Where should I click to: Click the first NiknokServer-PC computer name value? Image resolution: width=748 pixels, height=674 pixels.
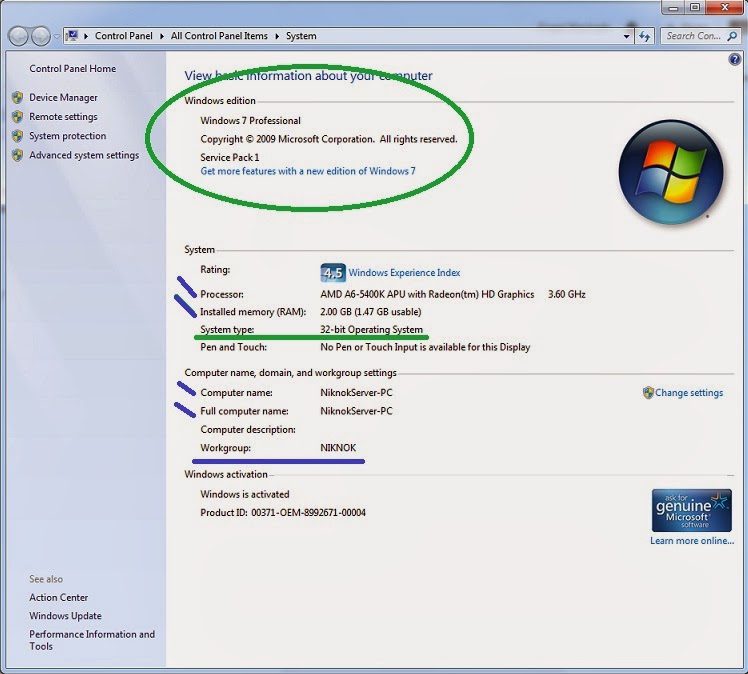coord(356,393)
